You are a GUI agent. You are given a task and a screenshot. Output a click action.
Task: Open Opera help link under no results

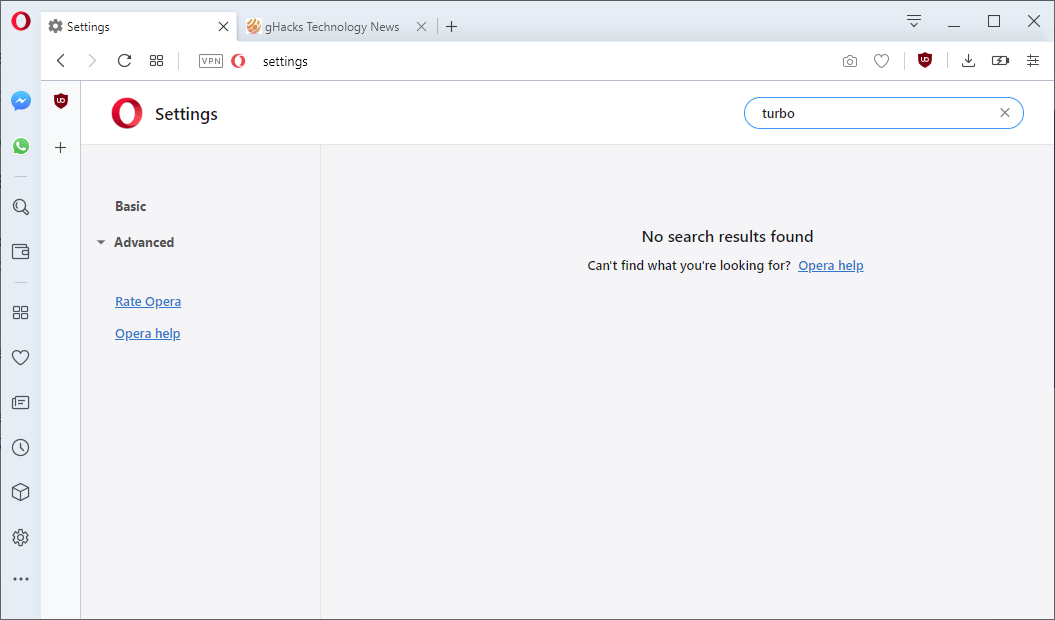click(831, 266)
